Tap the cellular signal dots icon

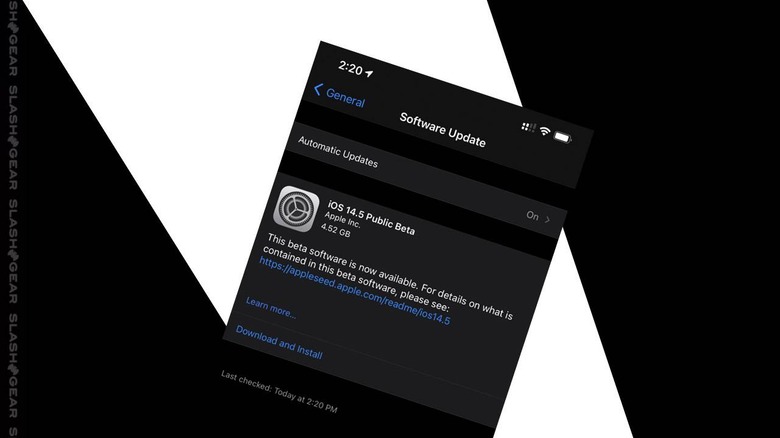[x=528, y=127]
